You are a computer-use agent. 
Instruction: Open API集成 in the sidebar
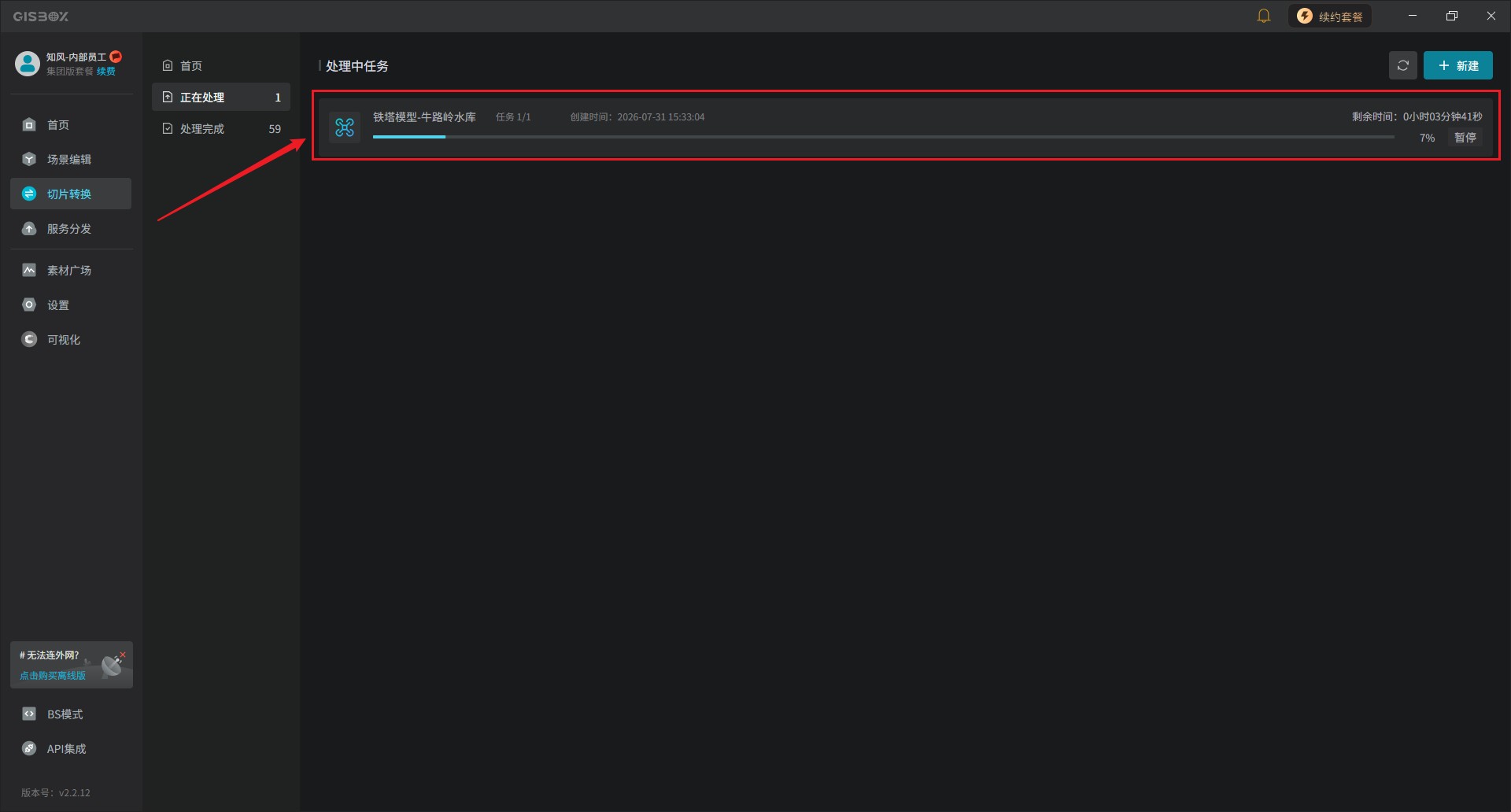click(71, 748)
